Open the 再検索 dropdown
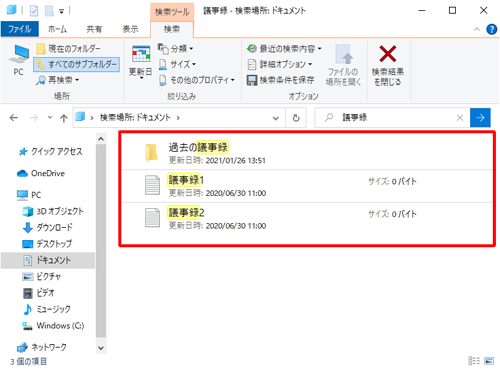The height and width of the screenshot is (370, 500). [58, 80]
